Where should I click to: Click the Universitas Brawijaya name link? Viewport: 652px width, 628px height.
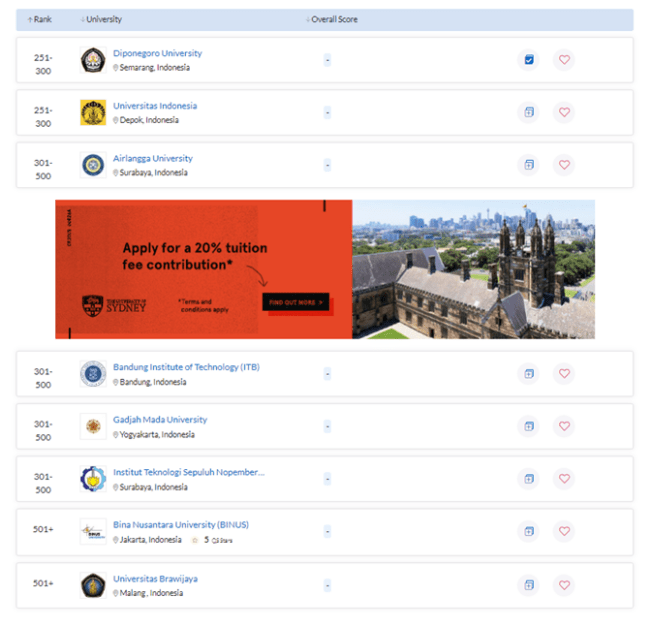(155, 578)
